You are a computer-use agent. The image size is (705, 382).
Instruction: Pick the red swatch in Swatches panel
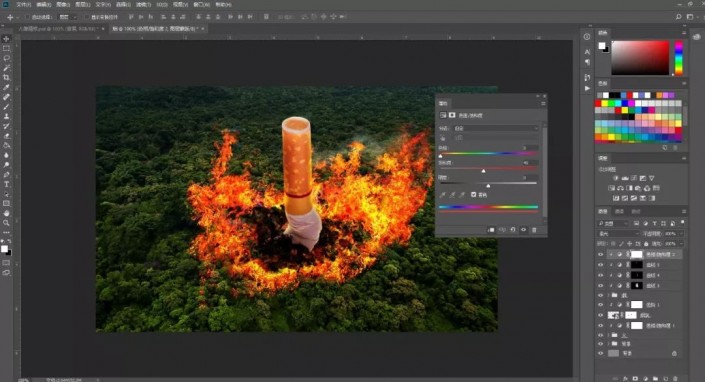pyautogui.click(x=598, y=103)
